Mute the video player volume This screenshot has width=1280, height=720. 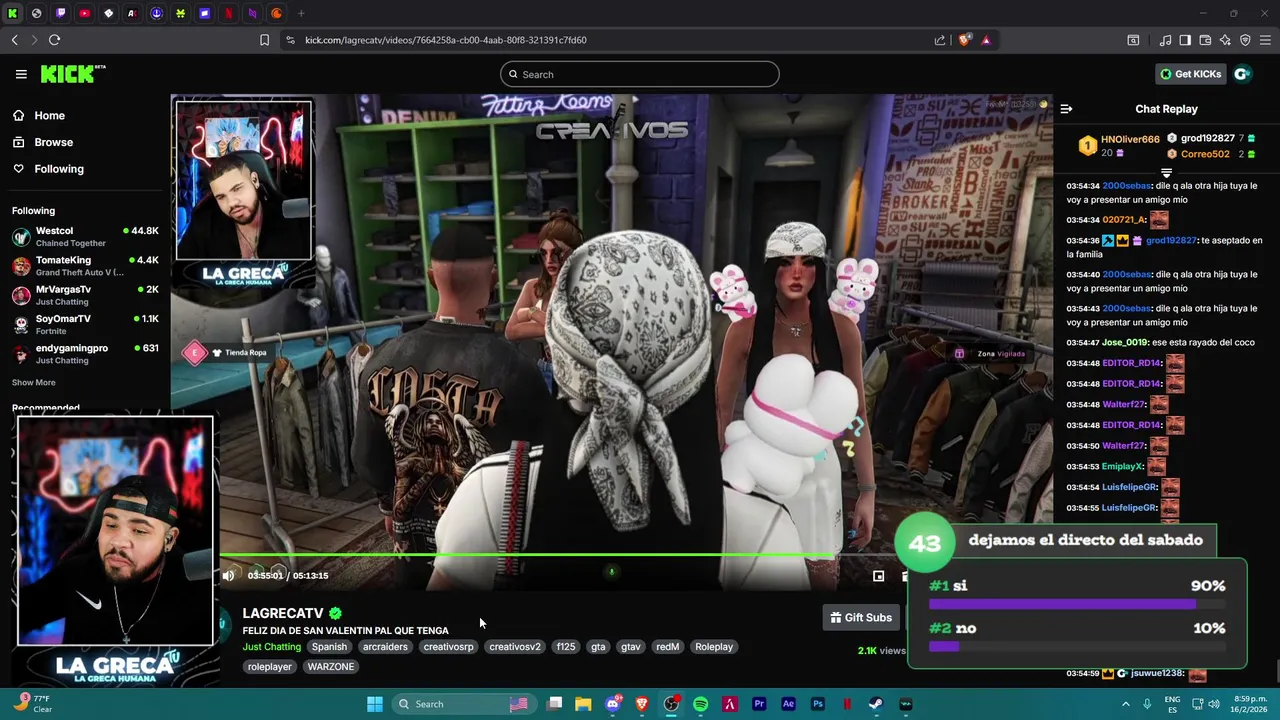228,575
